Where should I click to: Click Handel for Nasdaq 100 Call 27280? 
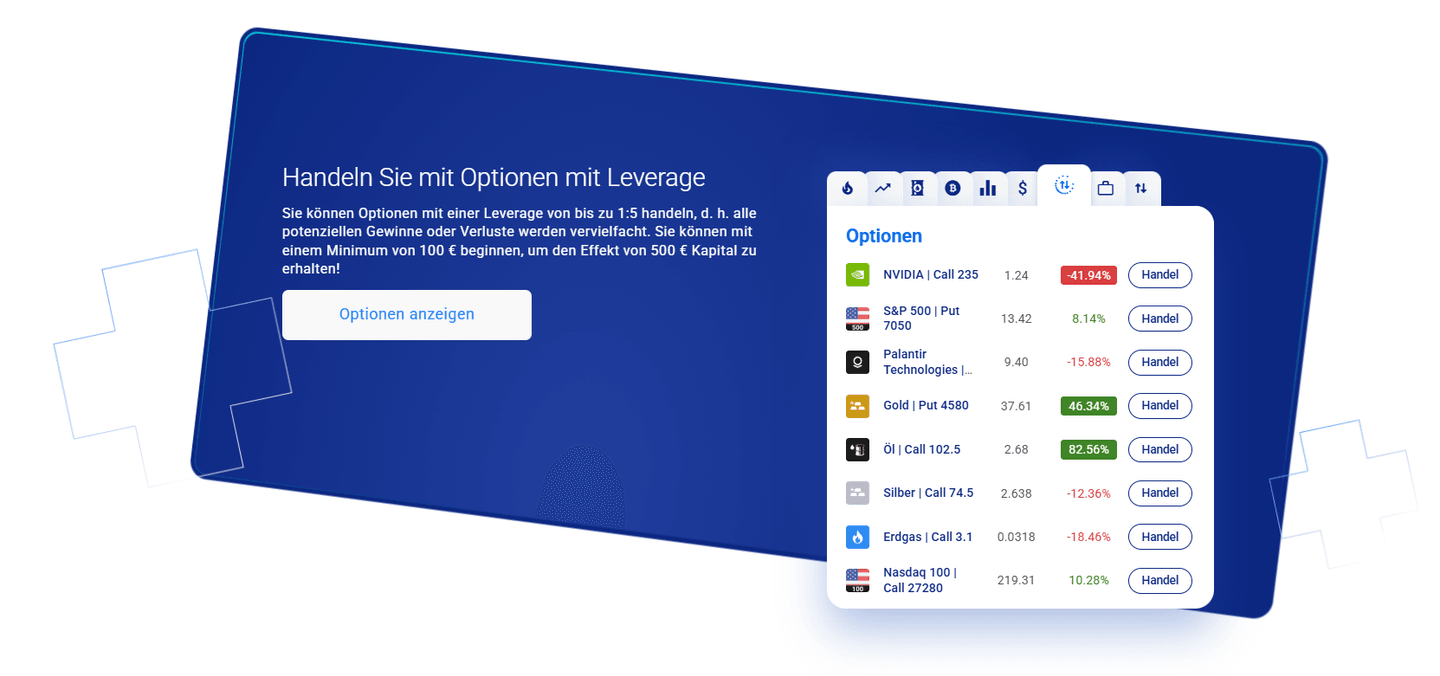tap(1160, 580)
